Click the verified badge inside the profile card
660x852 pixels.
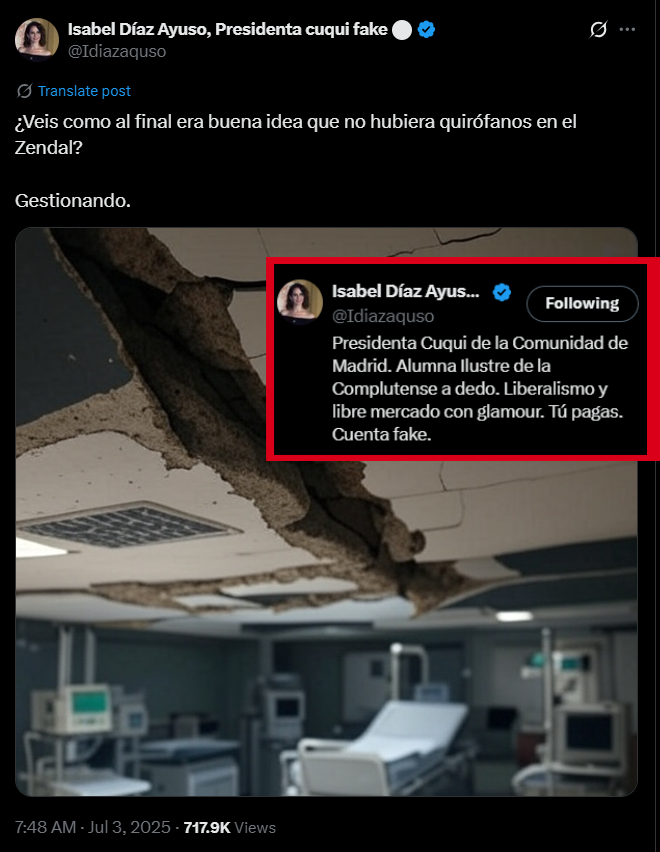tap(502, 292)
